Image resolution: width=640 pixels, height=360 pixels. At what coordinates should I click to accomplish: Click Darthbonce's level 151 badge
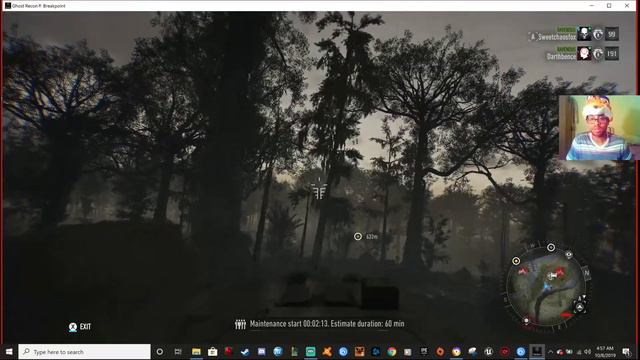[611, 53]
